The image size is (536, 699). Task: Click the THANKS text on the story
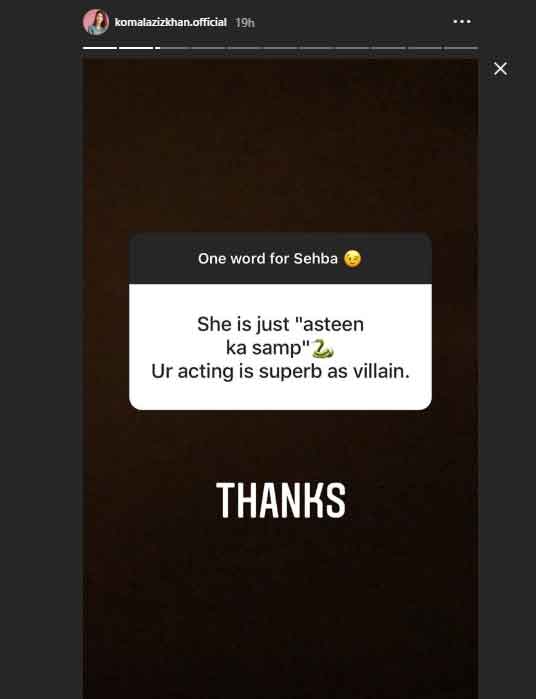pos(281,500)
